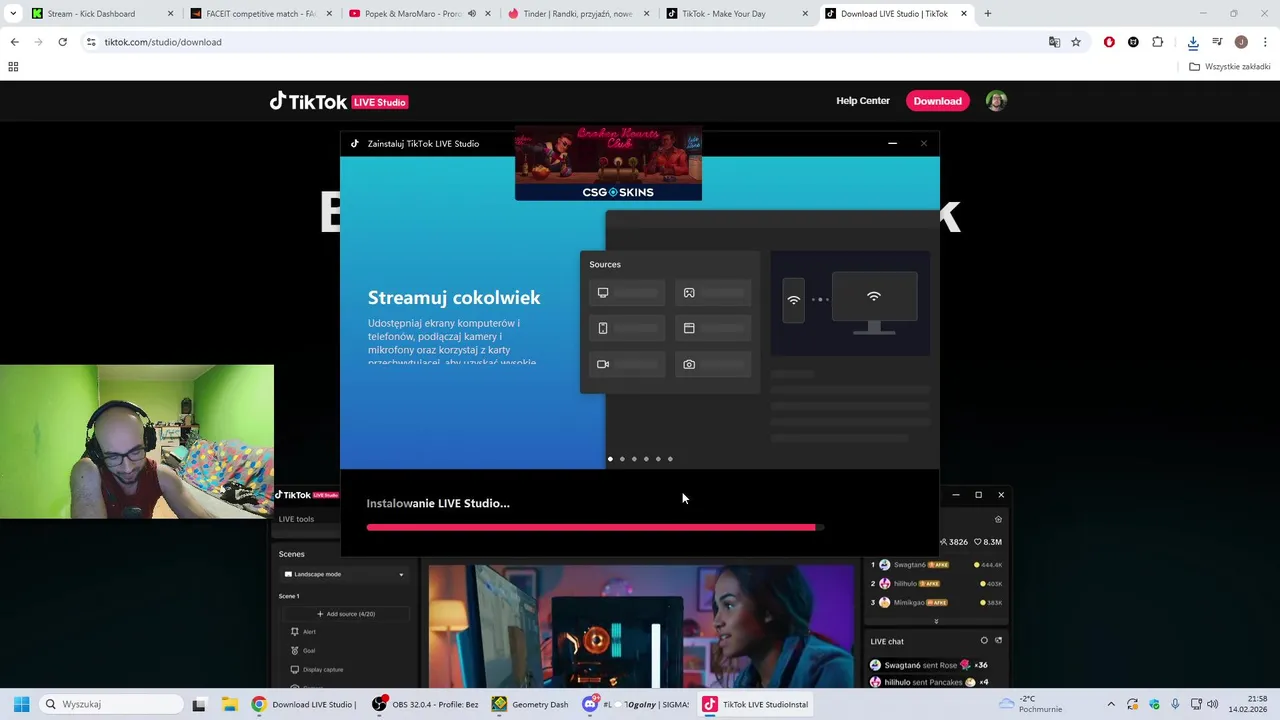The image size is (1280, 720).
Task: Close the Tinder tab
Action: click(x=647, y=14)
